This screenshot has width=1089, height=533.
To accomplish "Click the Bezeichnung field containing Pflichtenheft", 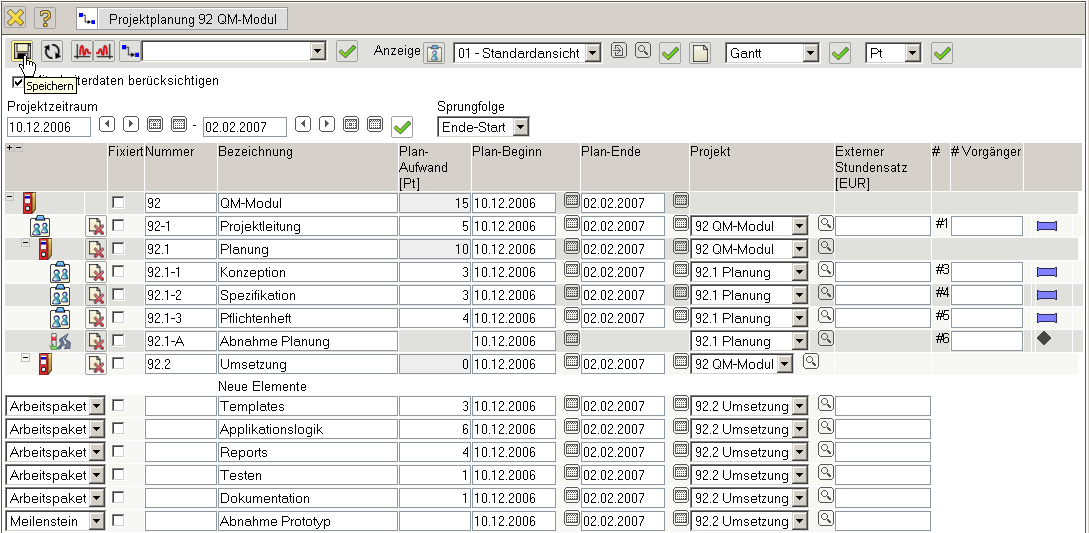I will 305,318.
